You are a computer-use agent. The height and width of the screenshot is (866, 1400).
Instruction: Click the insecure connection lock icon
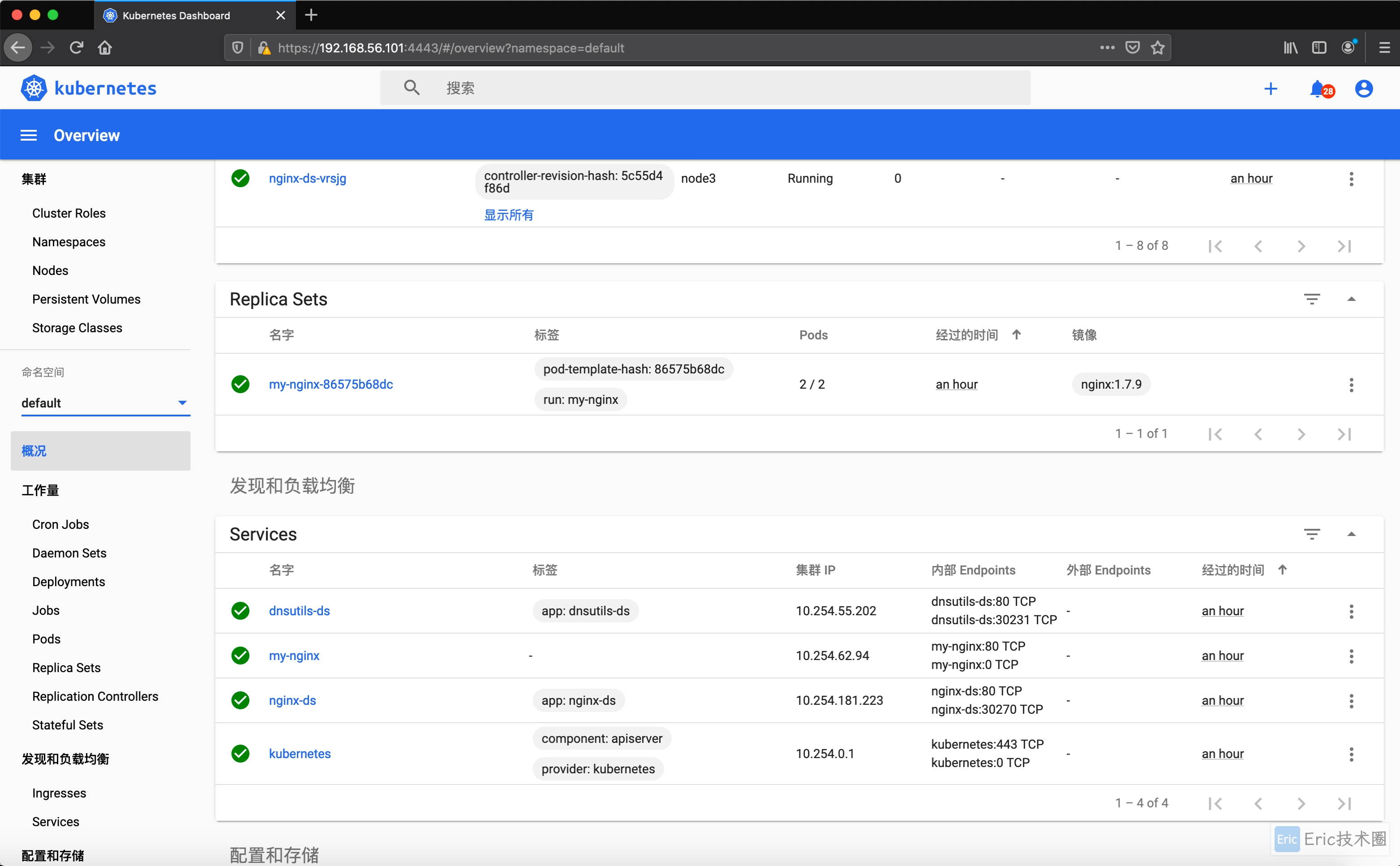click(263, 47)
